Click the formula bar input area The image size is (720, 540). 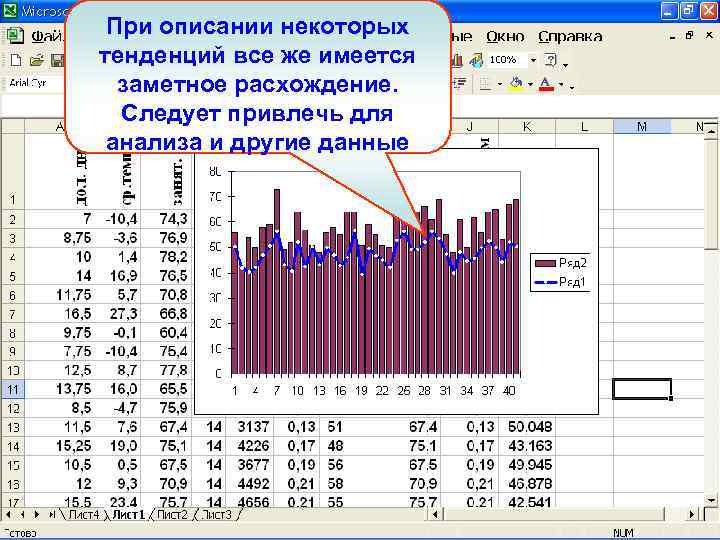pos(360,106)
